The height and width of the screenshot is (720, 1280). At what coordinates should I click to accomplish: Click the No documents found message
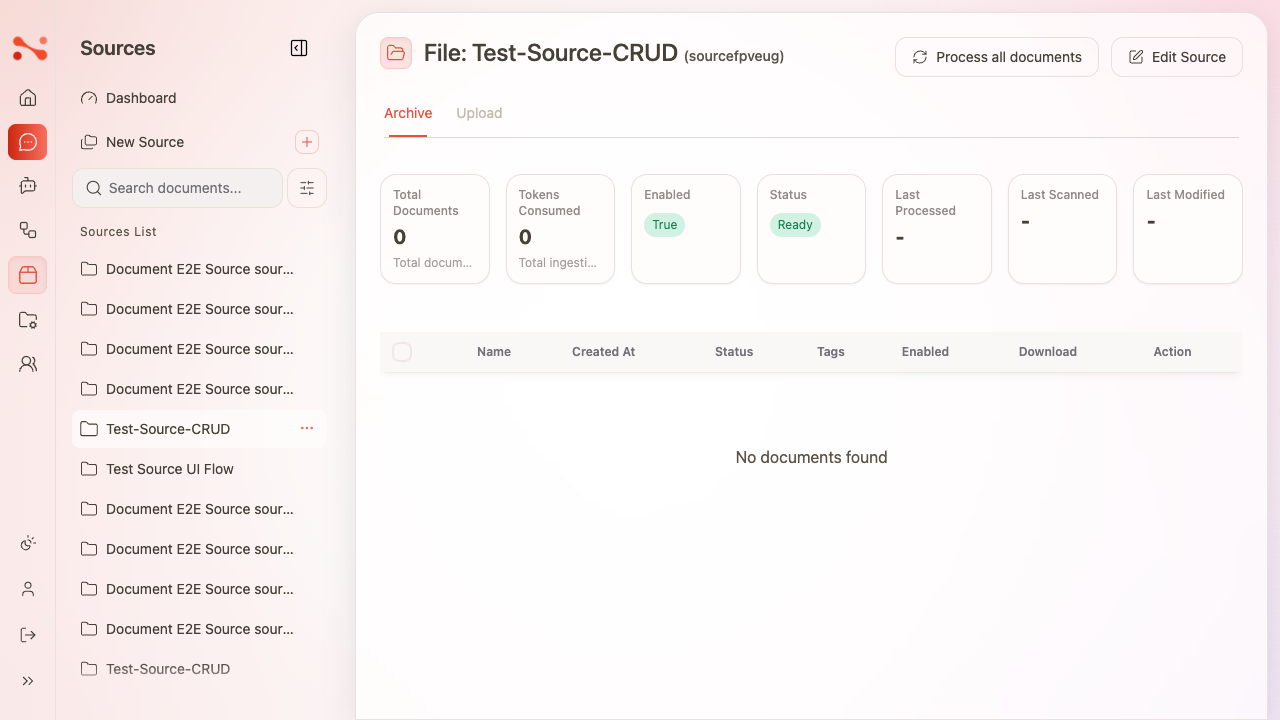(811, 457)
